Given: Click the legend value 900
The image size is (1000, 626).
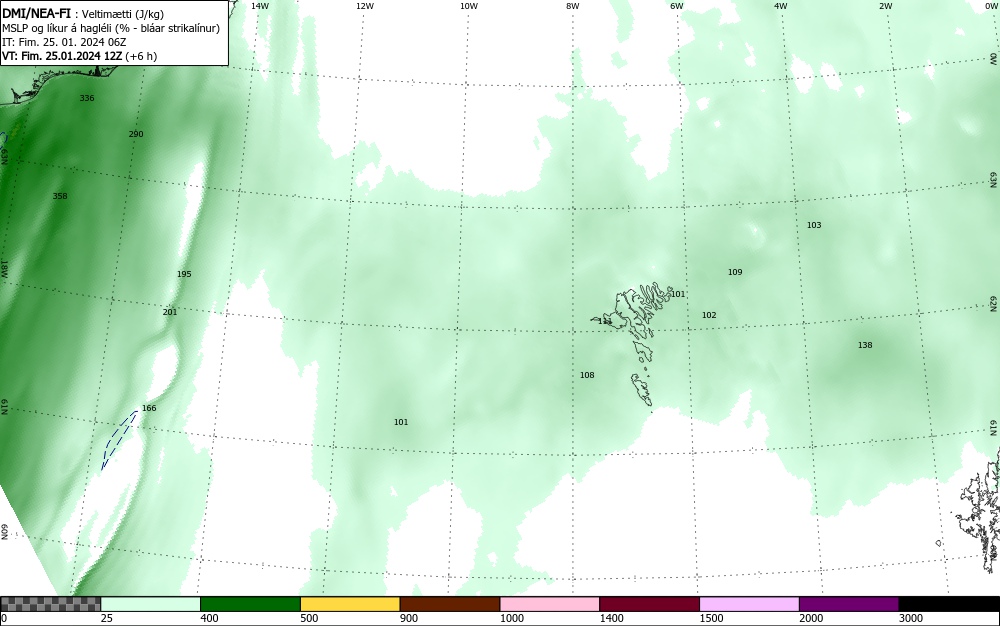Looking at the screenshot, I should [409, 618].
